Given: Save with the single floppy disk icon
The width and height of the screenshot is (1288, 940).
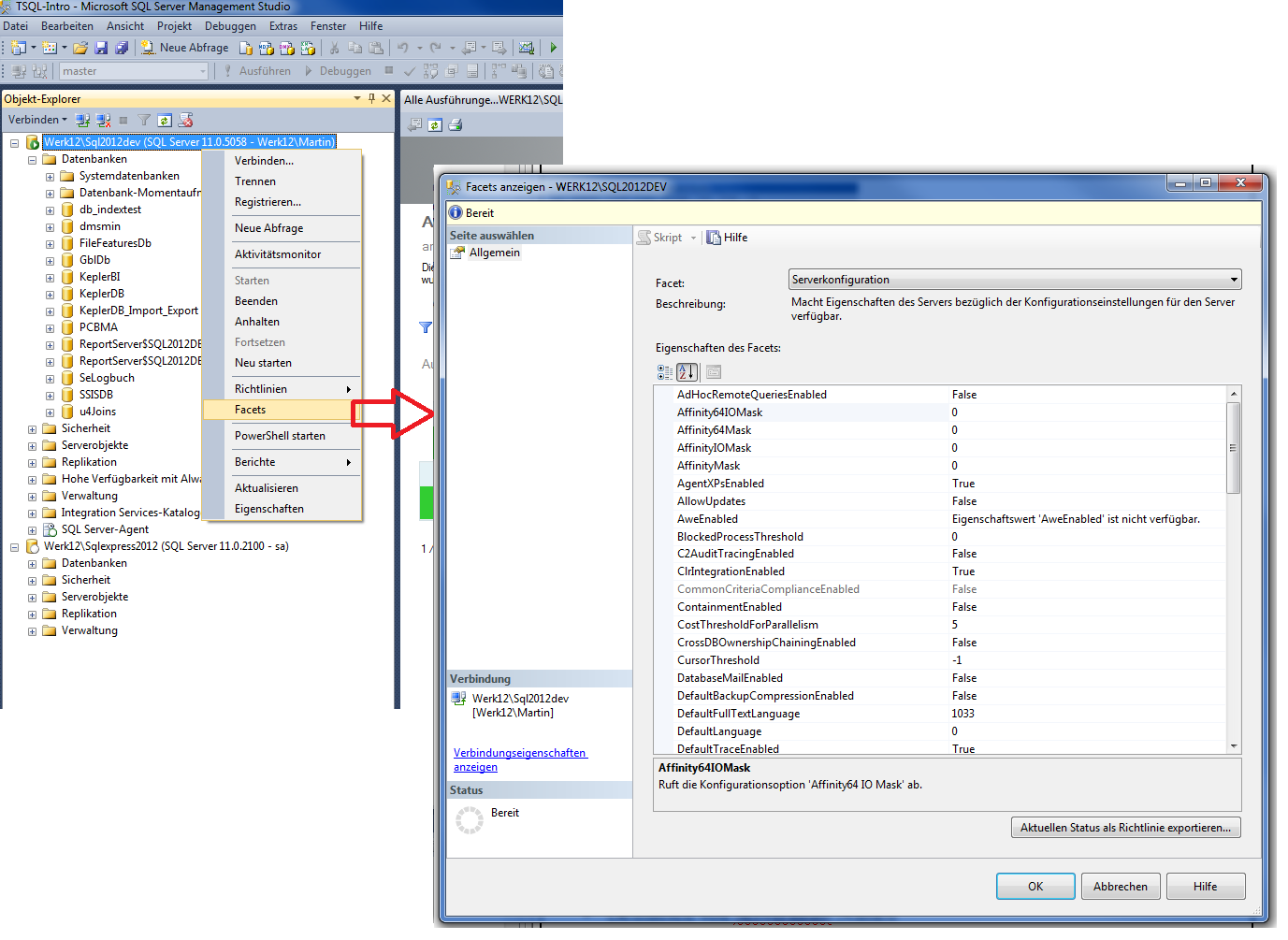Looking at the screenshot, I should [x=101, y=48].
